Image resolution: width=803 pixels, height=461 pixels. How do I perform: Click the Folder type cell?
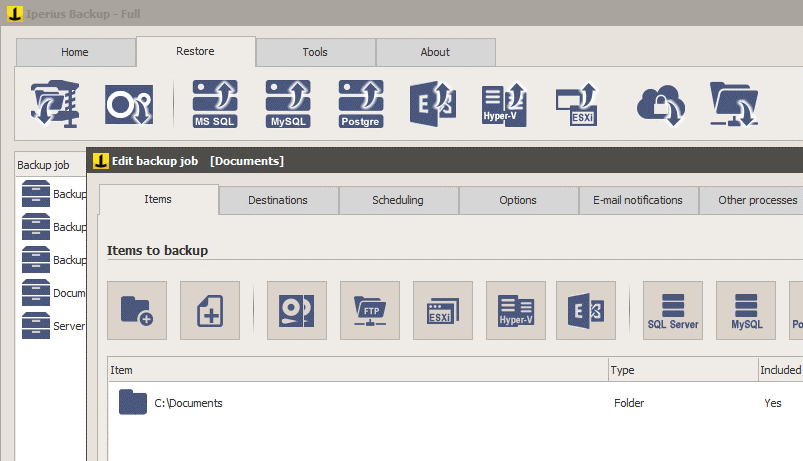coord(629,403)
